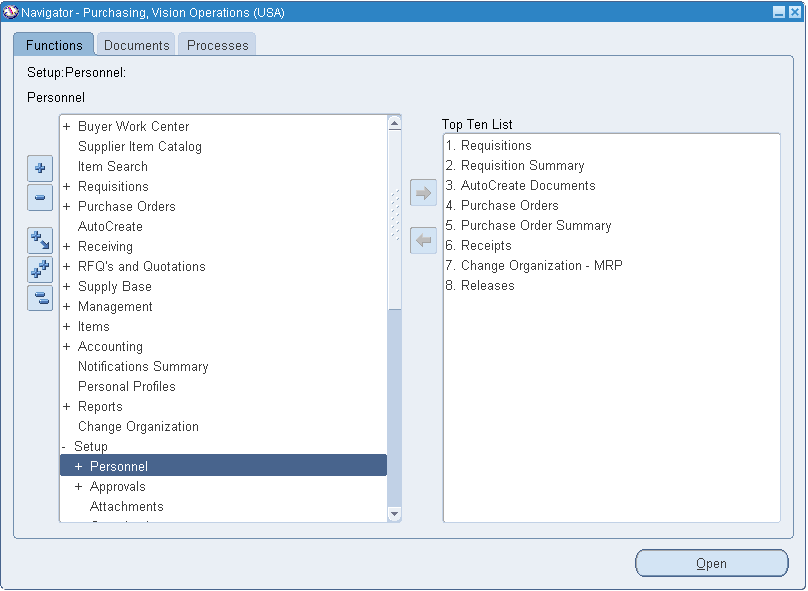
Task: Click the expand branch icon
Action: tap(40, 238)
